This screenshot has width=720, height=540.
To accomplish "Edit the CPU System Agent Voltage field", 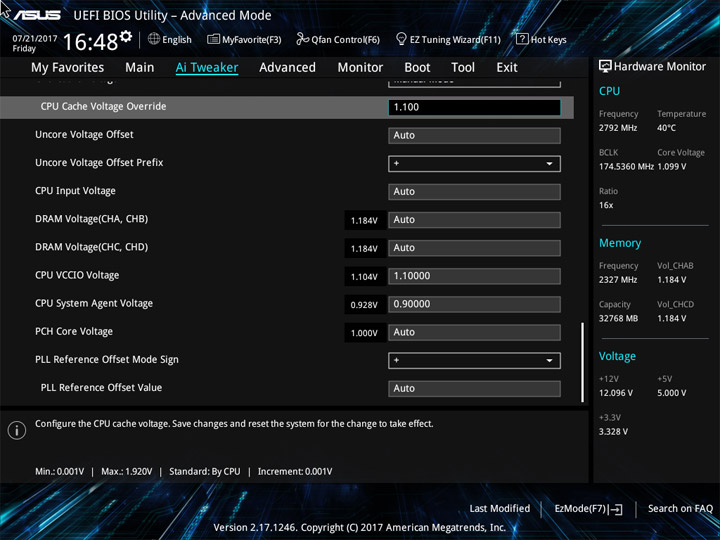I will [x=474, y=304].
